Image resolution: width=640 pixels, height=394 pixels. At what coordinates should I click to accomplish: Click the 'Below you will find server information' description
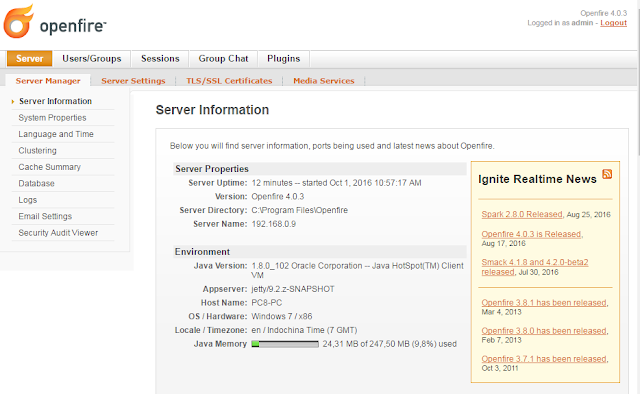coord(332,146)
